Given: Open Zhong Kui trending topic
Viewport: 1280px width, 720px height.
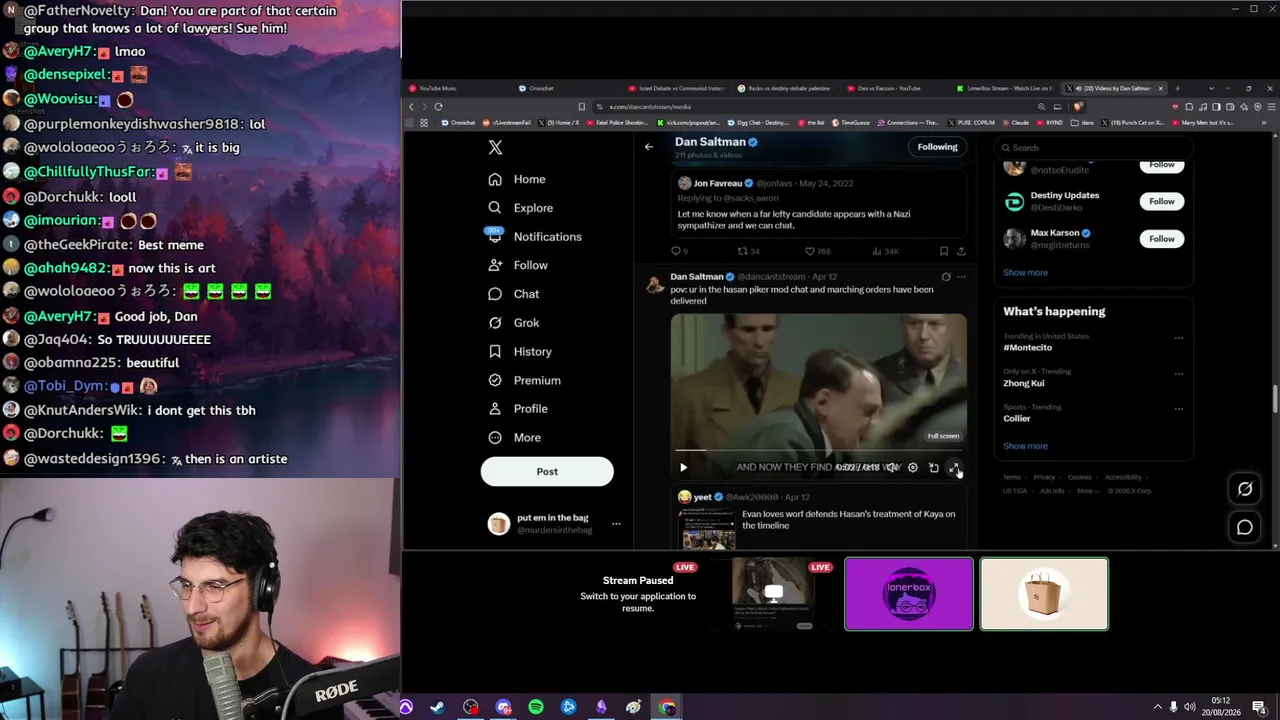Looking at the screenshot, I should tap(1024, 384).
